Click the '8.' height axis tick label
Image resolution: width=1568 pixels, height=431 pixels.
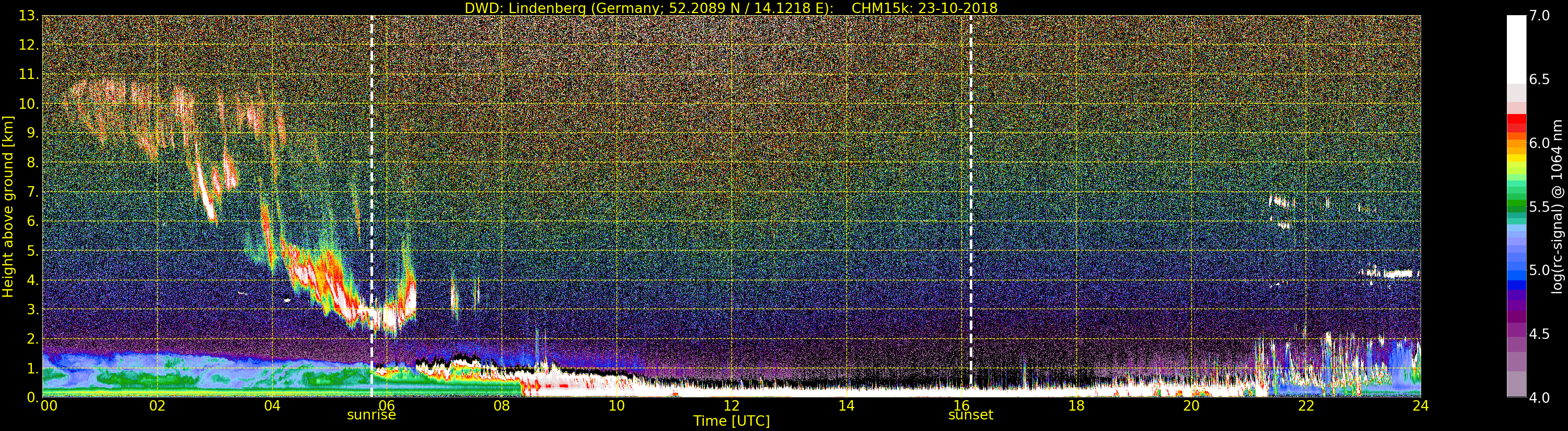(32, 163)
